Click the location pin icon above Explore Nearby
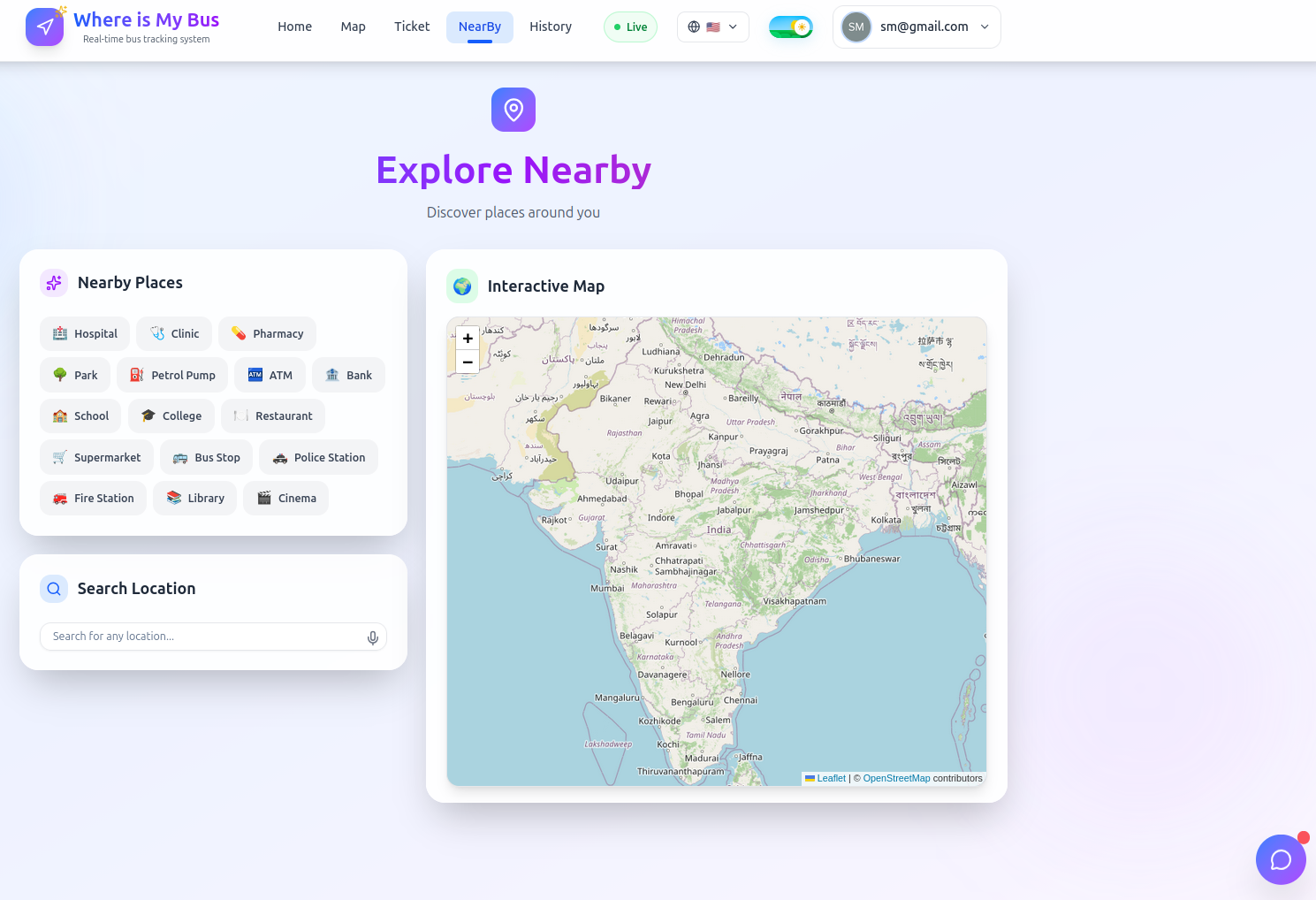Image resolution: width=1316 pixels, height=900 pixels. pyautogui.click(x=513, y=110)
